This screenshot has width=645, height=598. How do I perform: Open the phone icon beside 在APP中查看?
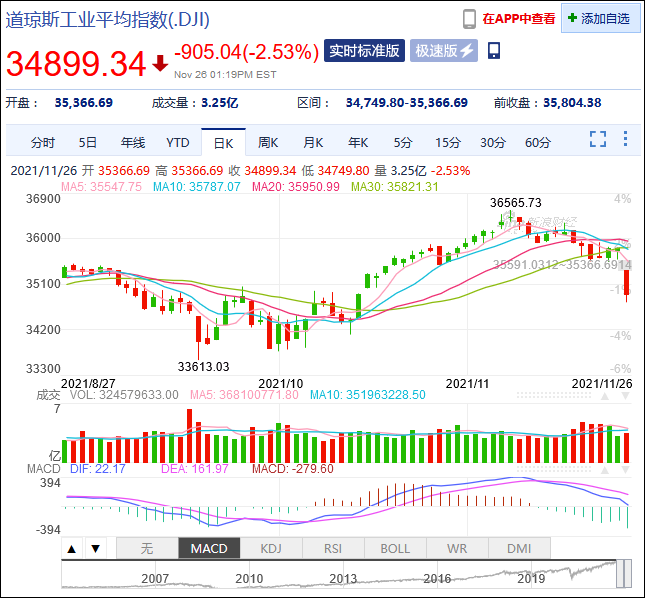[x=469, y=19]
